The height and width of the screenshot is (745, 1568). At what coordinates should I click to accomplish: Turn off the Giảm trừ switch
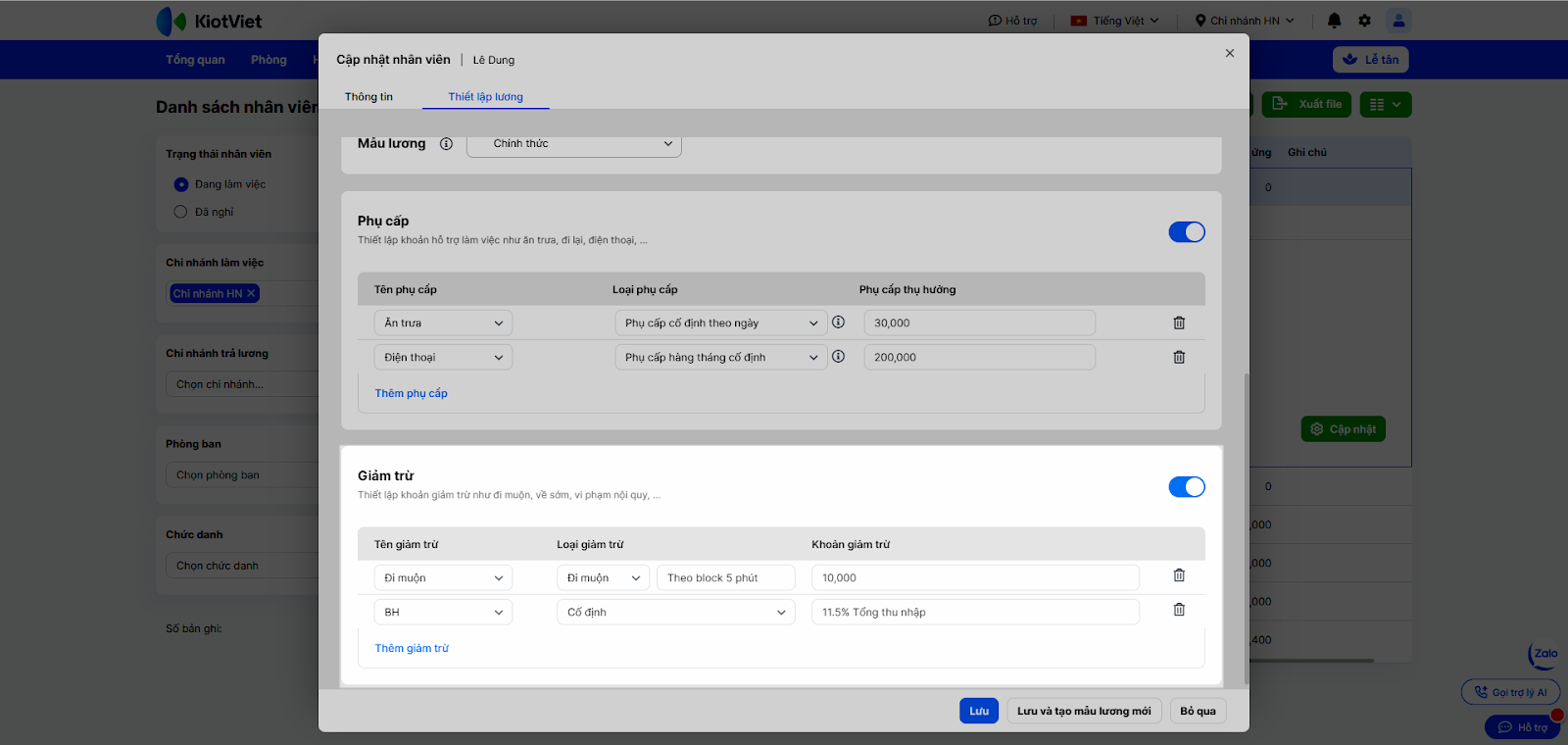click(x=1186, y=487)
